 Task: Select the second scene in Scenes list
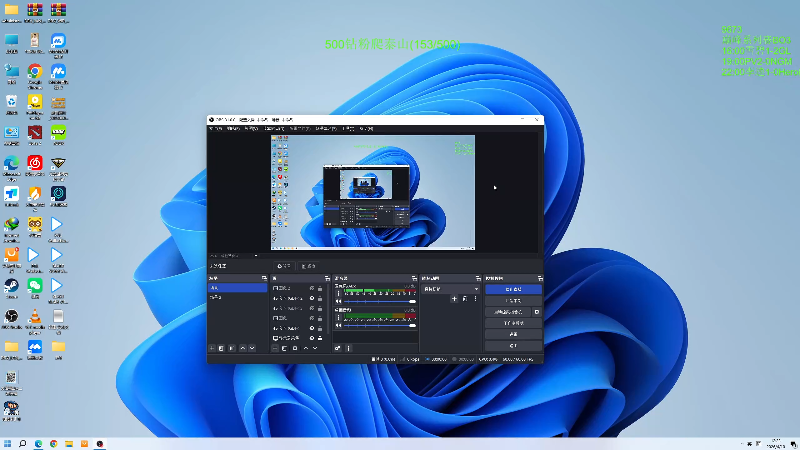(x=237, y=297)
